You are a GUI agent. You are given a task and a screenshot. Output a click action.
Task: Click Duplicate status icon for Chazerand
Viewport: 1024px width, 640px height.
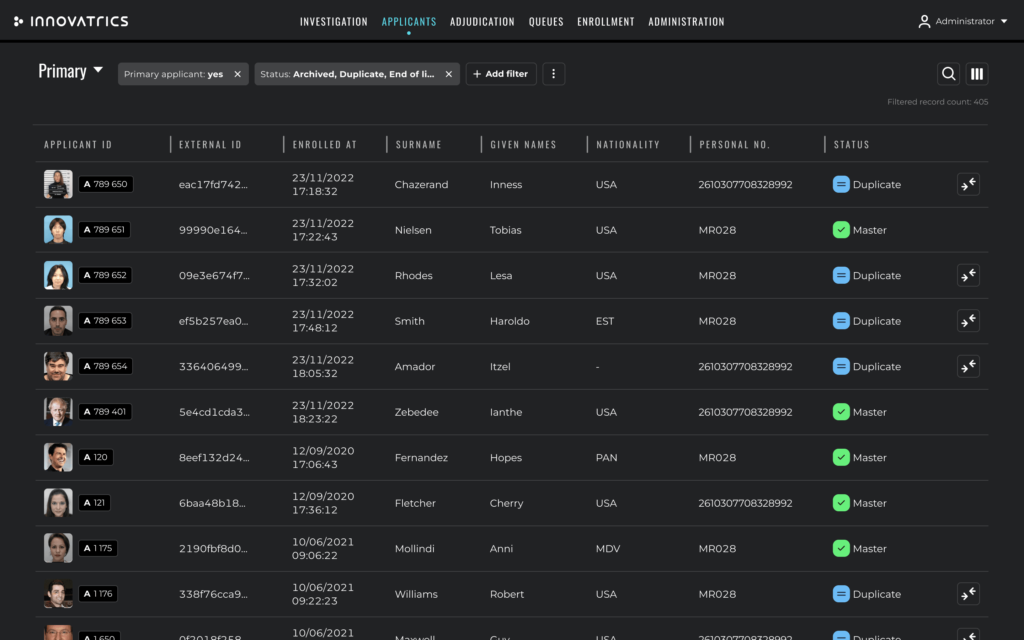[840, 184]
